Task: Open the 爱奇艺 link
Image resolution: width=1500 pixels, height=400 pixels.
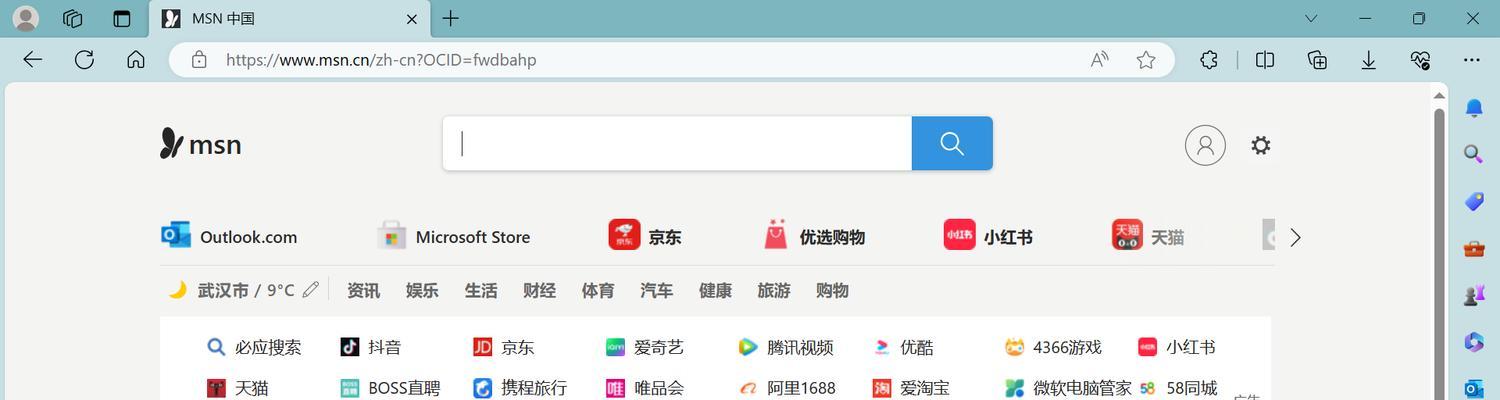Action: pos(645,347)
